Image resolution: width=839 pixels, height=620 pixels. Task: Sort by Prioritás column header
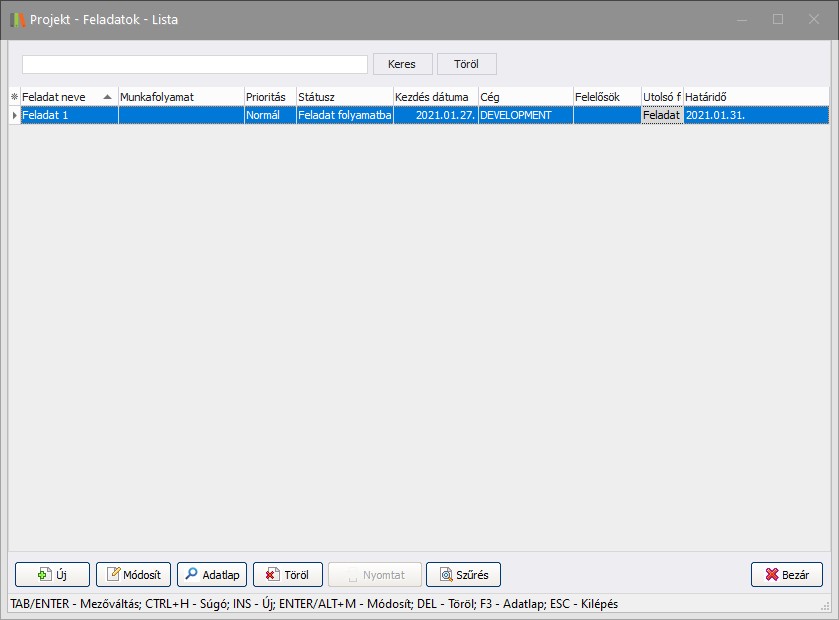click(268, 97)
